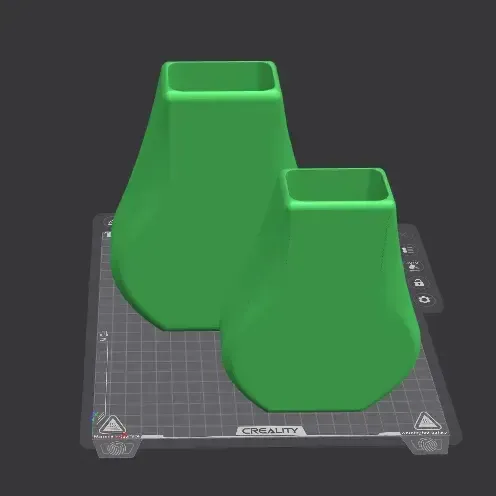Select the shorter green vase model
The height and width of the screenshot is (496, 496).
[x=327, y=300]
